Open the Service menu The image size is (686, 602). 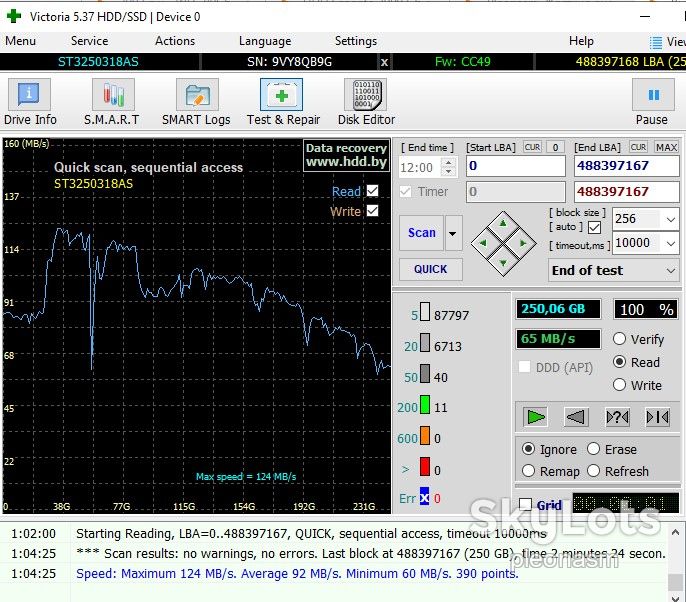pyautogui.click(x=89, y=41)
